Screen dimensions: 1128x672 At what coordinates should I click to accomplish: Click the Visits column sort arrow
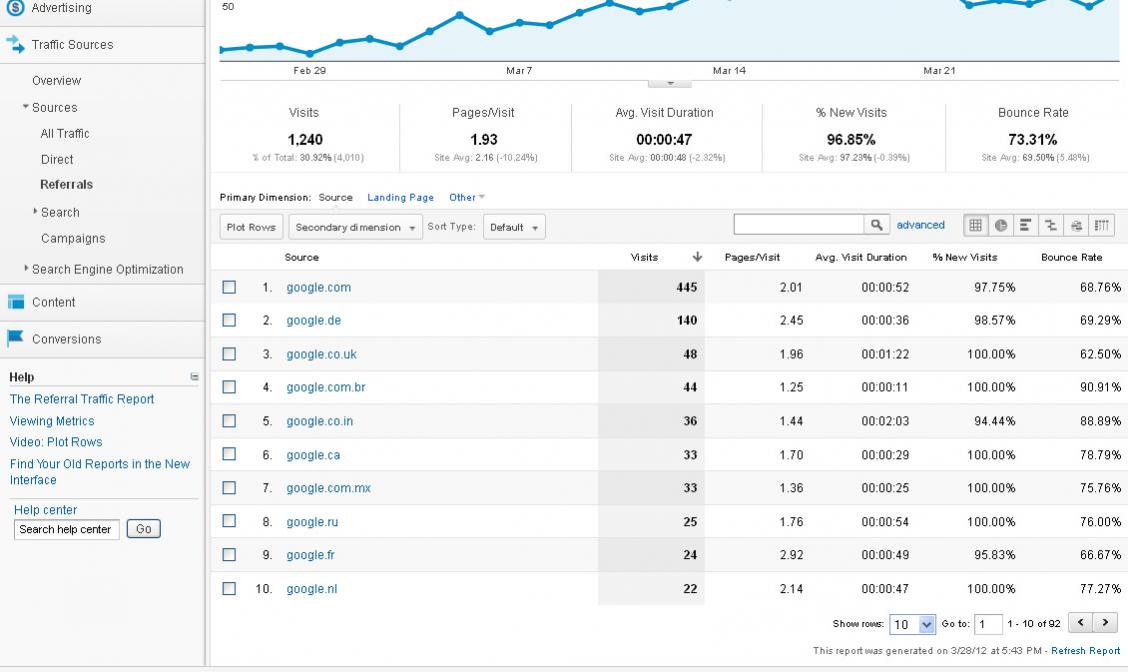[x=697, y=257]
